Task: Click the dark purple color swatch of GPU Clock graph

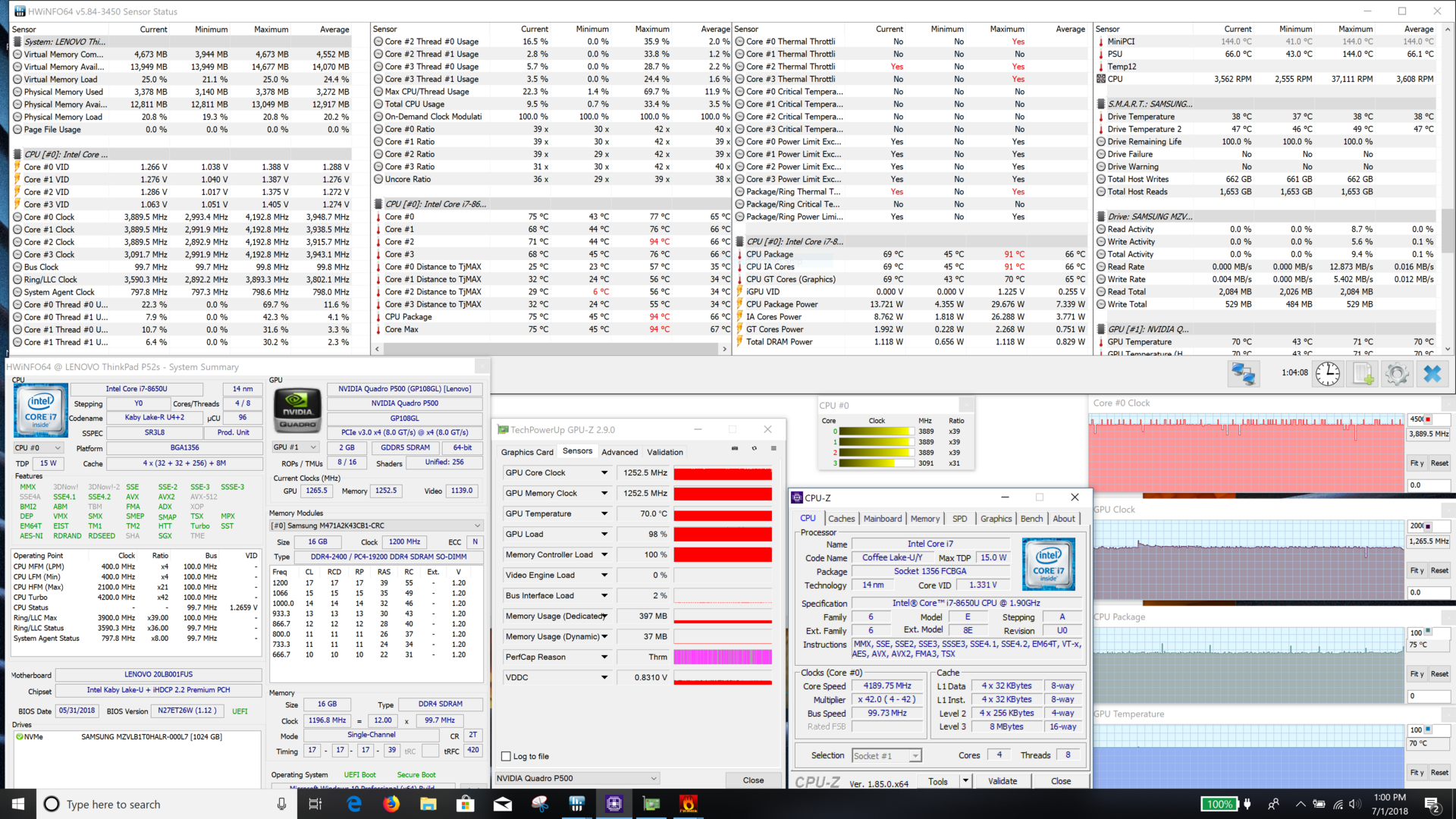Action: click(1429, 526)
